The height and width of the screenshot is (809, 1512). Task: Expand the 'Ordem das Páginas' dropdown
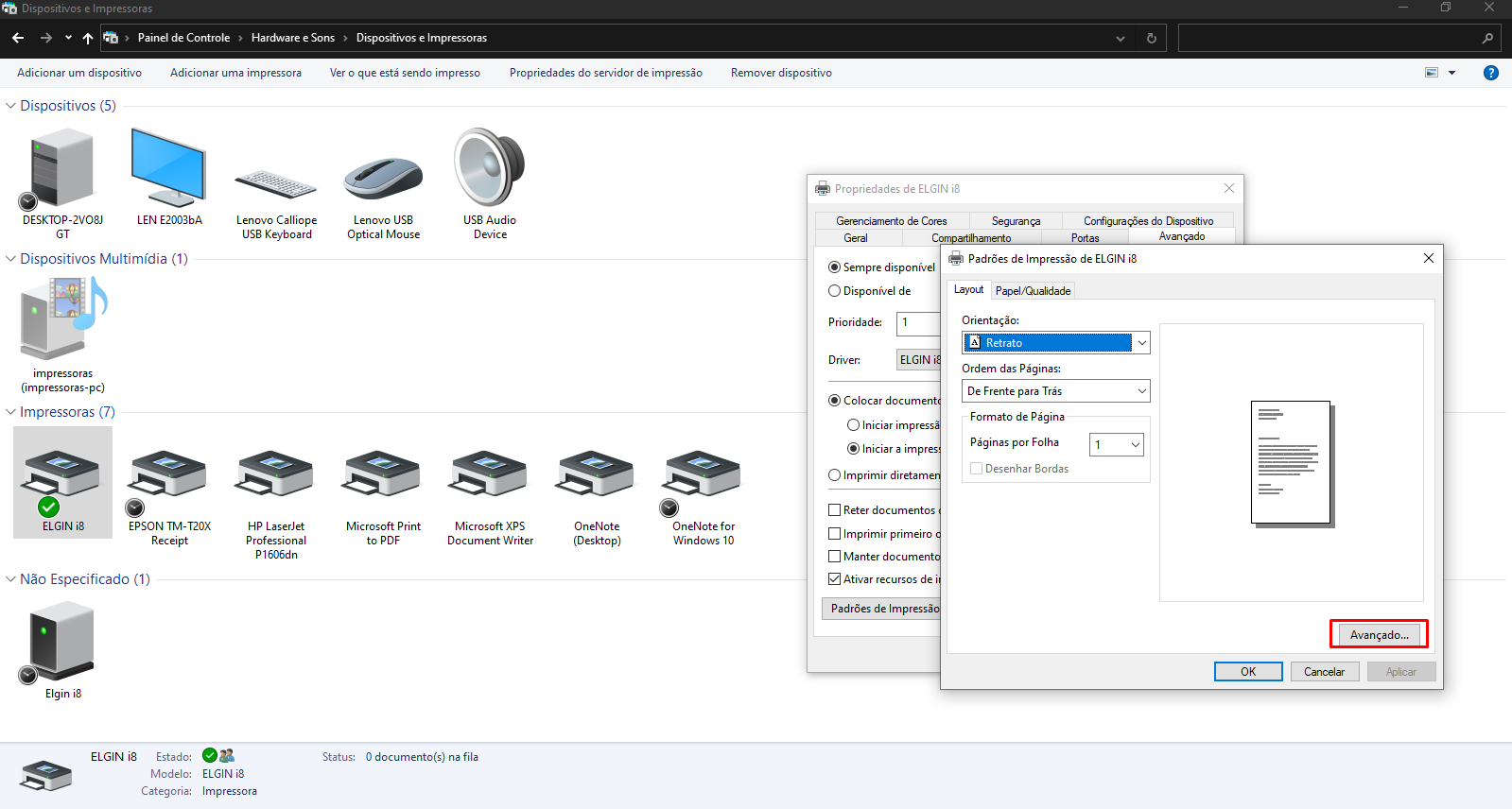[x=1055, y=391]
